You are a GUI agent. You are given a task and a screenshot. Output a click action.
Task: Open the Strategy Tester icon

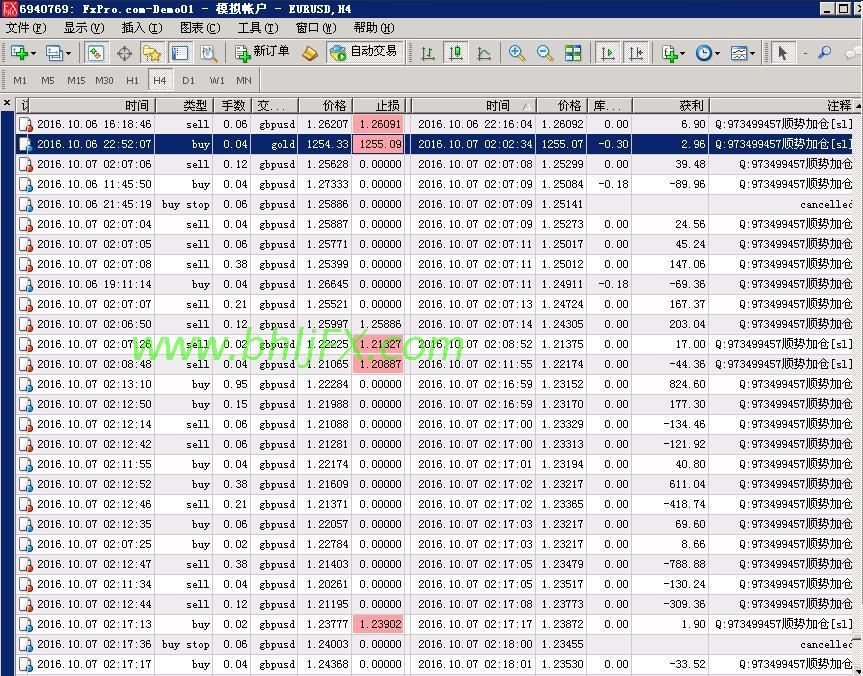coord(209,53)
